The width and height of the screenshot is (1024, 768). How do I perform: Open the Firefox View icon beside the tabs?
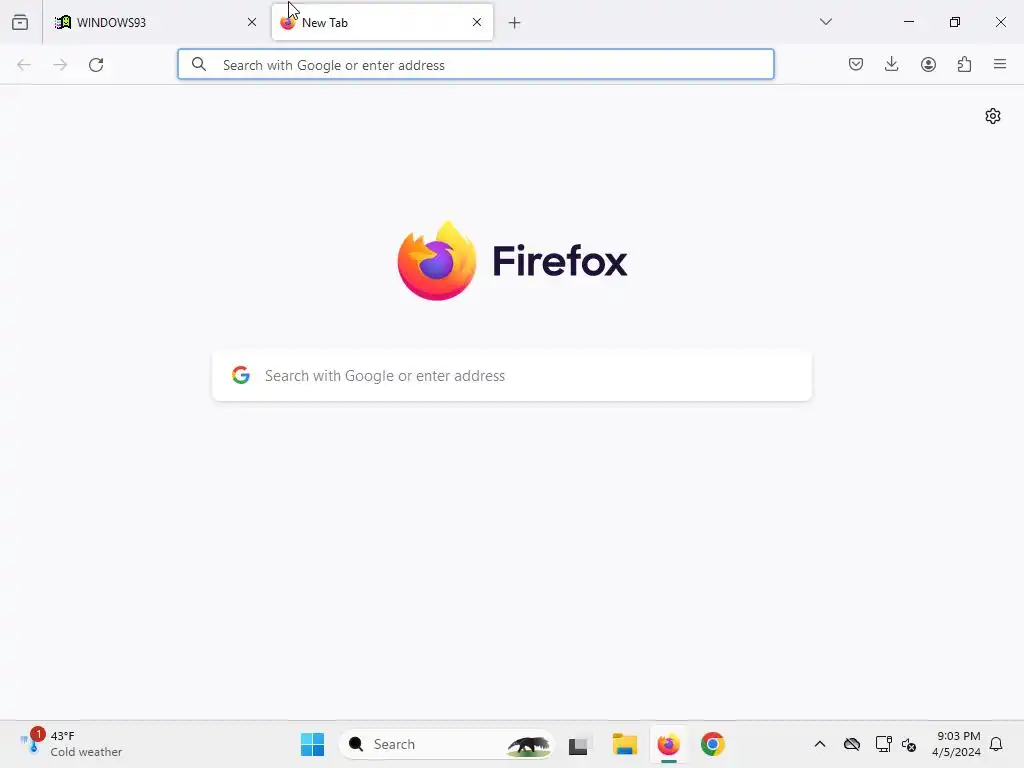tap(20, 22)
